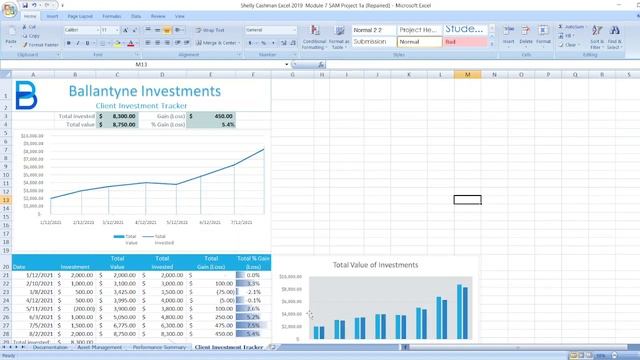Image resolution: width=640 pixels, height=360 pixels.
Task: Undo the last action
Action: 34,5
